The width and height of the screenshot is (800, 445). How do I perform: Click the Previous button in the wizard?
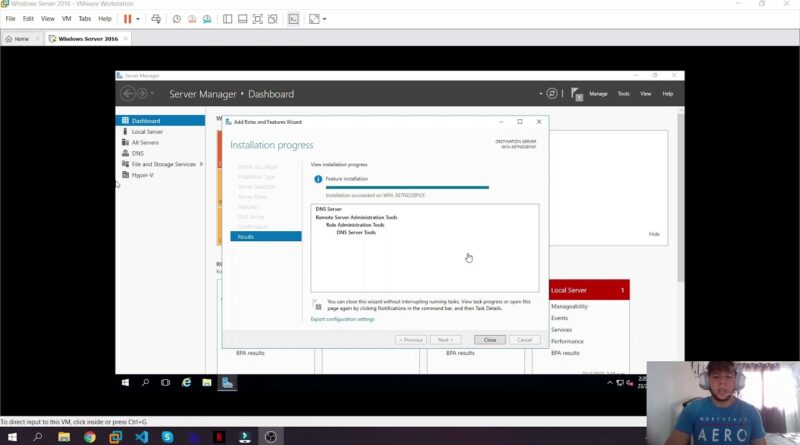pyautogui.click(x=411, y=340)
